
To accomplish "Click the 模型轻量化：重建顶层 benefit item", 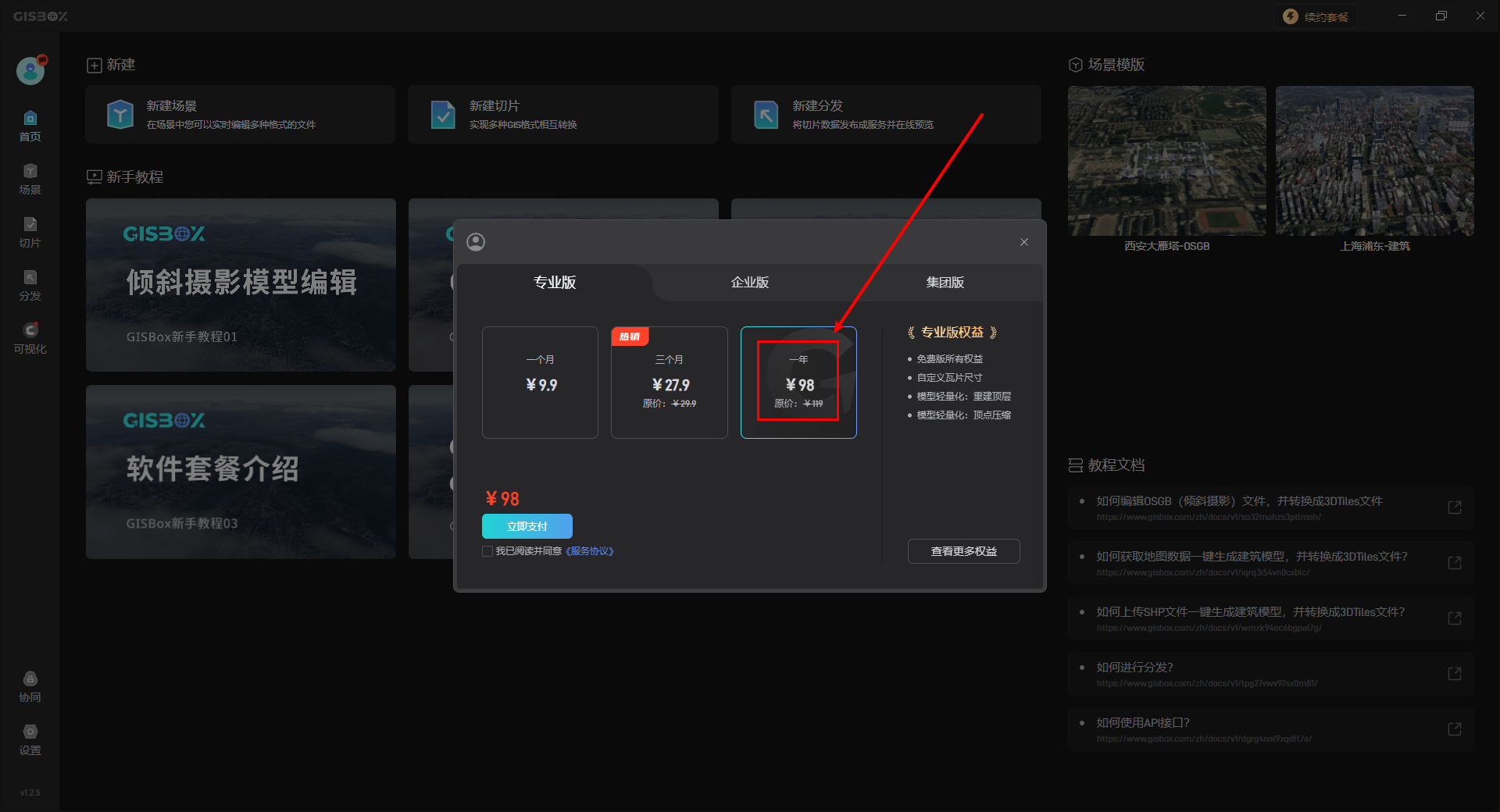I will pyautogui.click(x=964, y=397).
